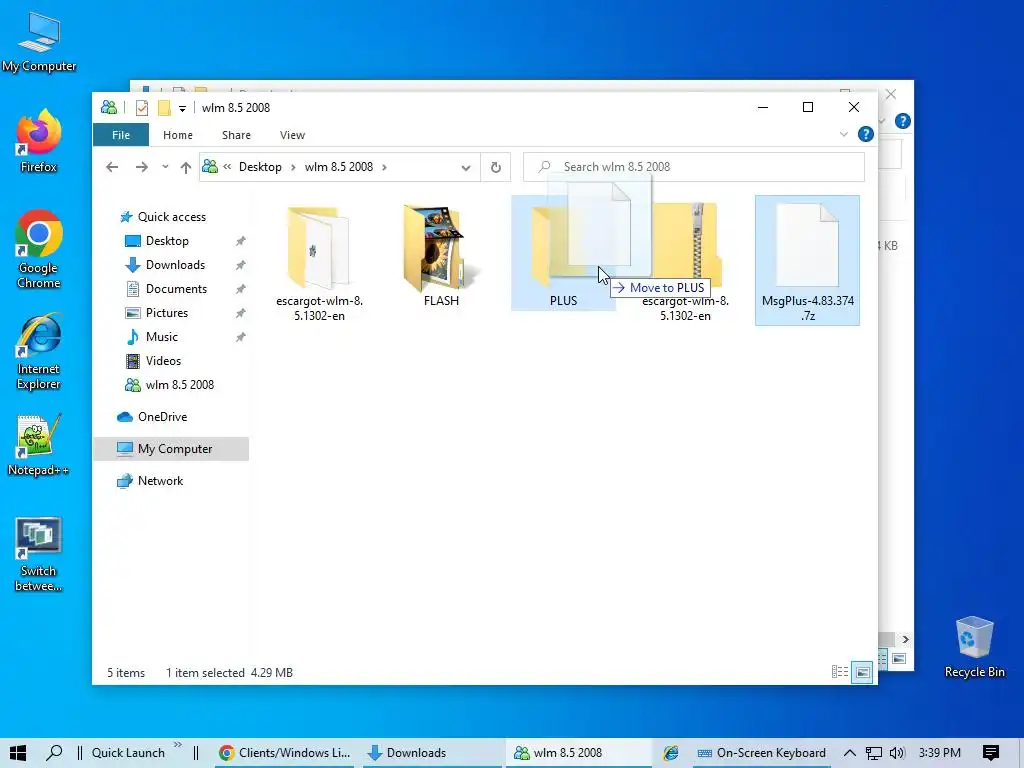Screen dimensions: 1024x768
Task: Select the FLASH folder
Action: 441,255
